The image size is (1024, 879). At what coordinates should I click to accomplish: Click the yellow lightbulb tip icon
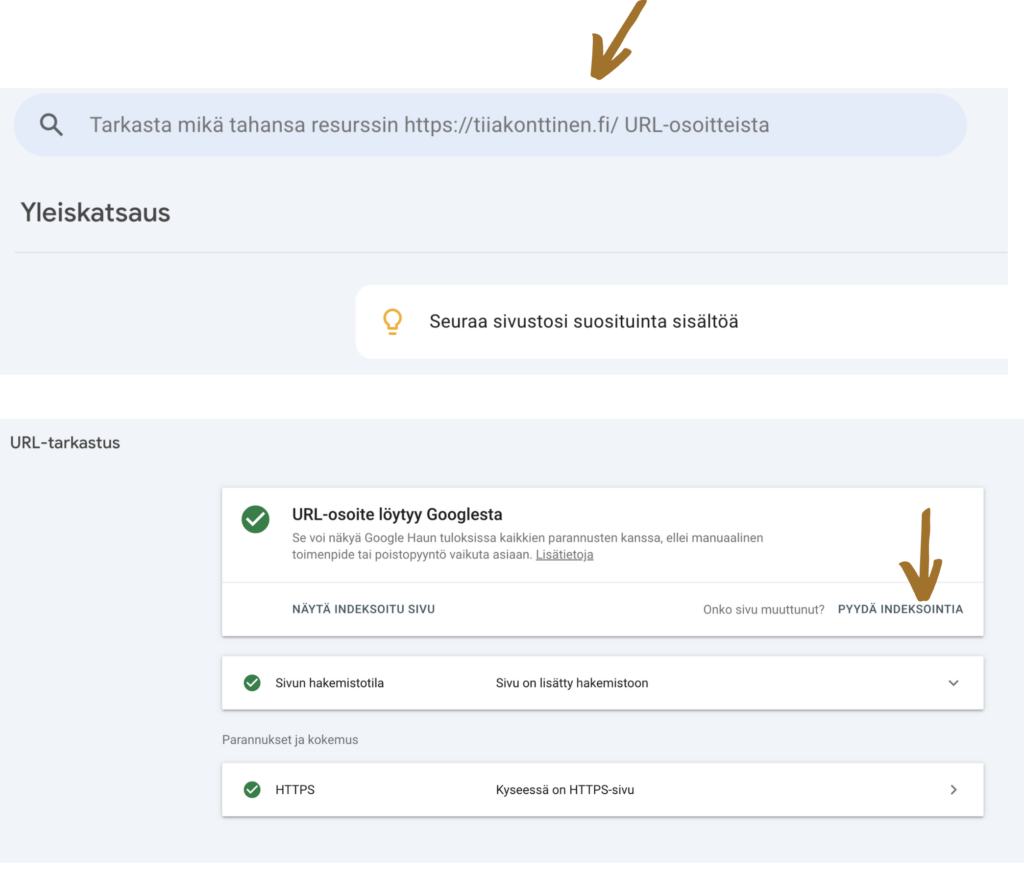393,321
